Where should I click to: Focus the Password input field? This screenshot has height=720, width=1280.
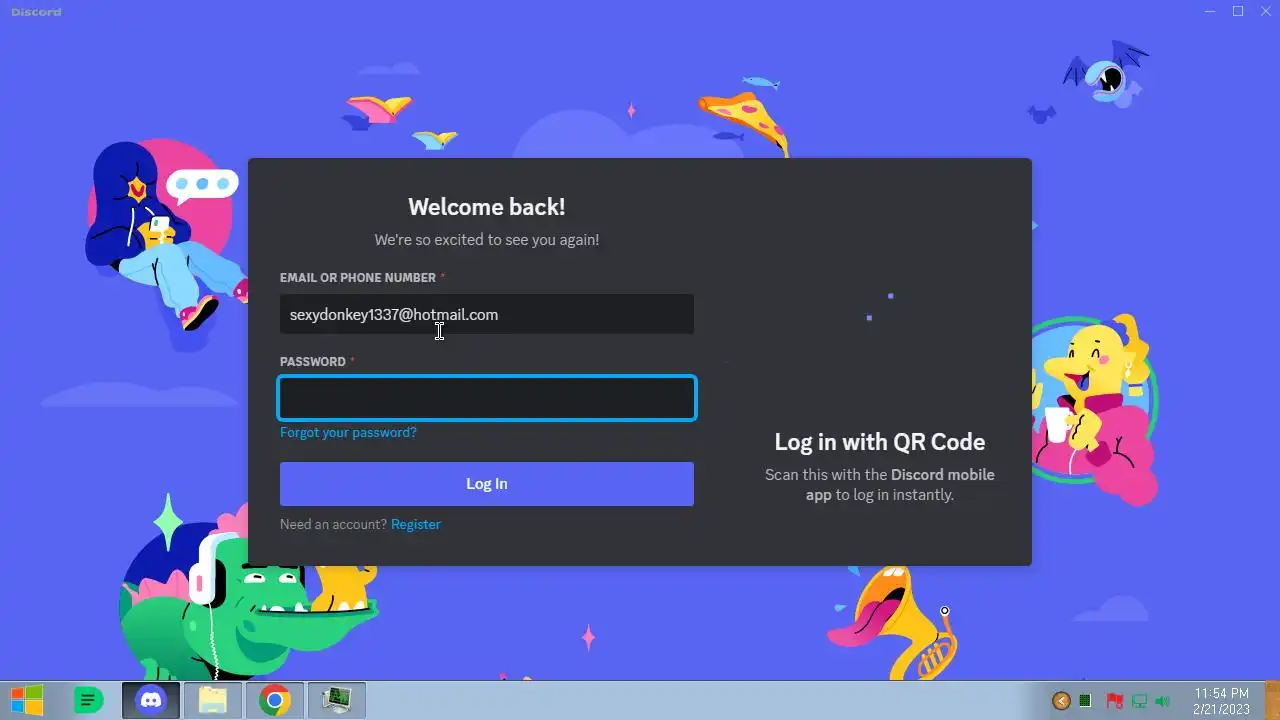click(487, 398)
